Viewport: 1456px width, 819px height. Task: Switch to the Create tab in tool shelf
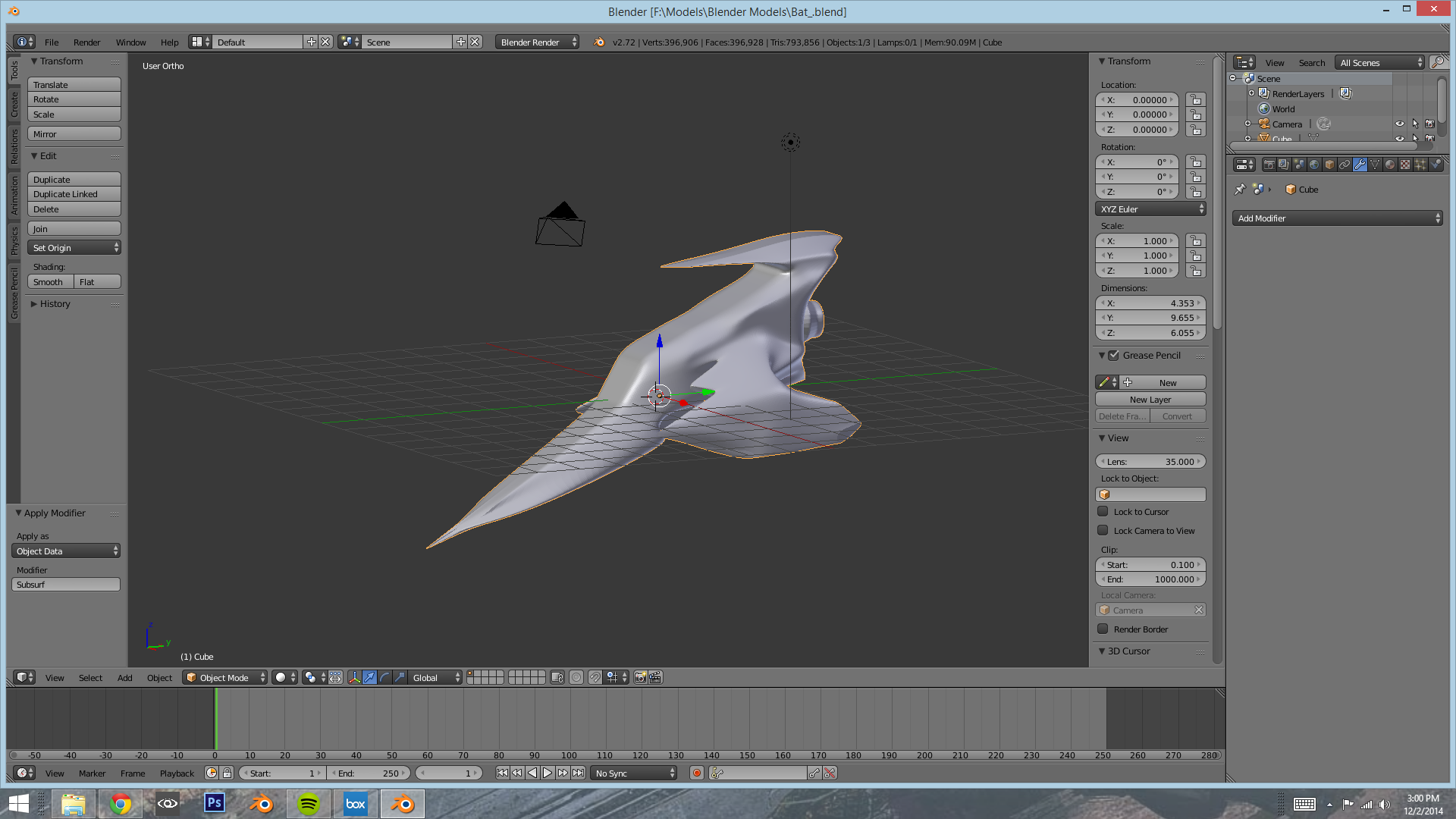pos(14,105)
